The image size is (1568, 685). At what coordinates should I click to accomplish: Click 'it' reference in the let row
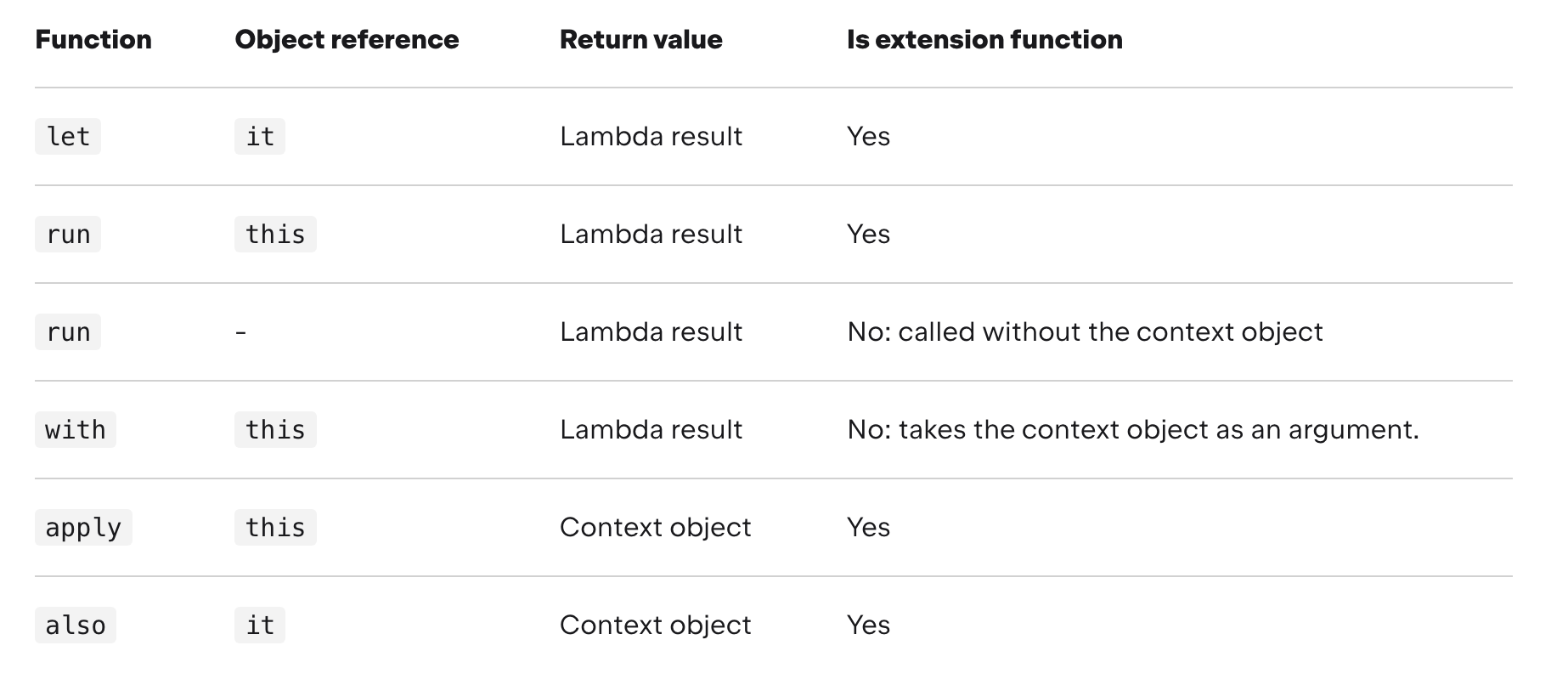pos(260,137)
